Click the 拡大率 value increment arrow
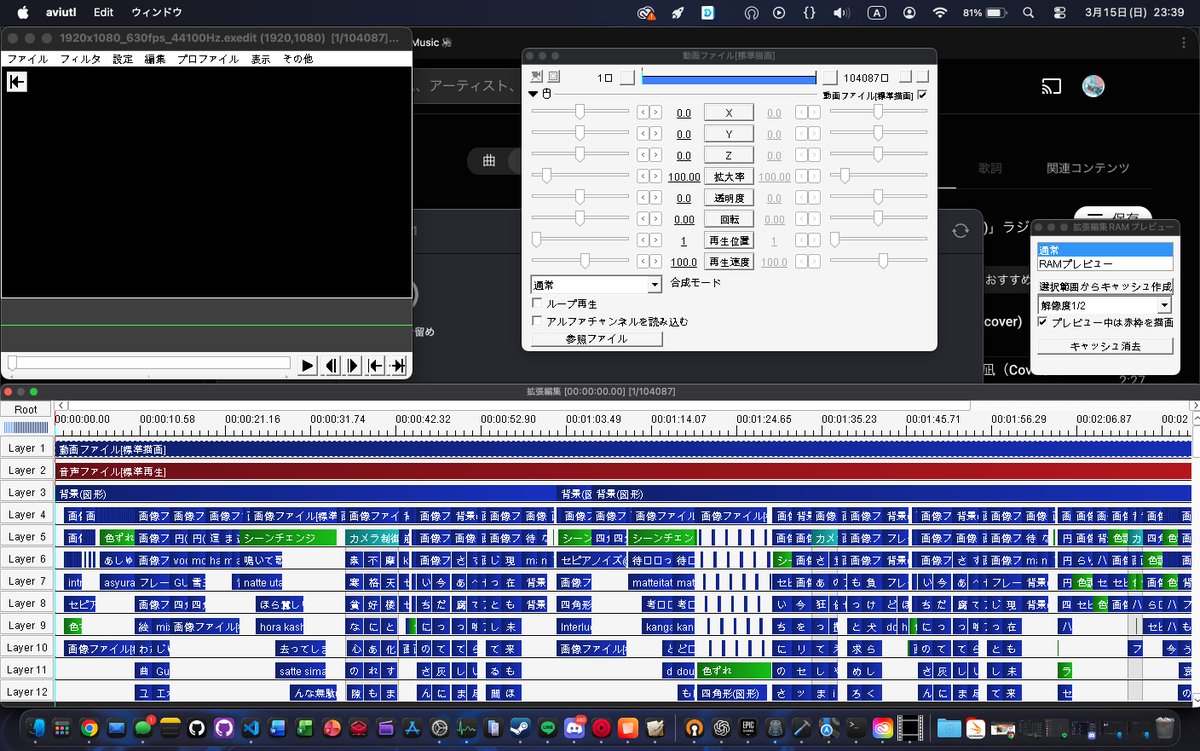 [x=655, y=177]
